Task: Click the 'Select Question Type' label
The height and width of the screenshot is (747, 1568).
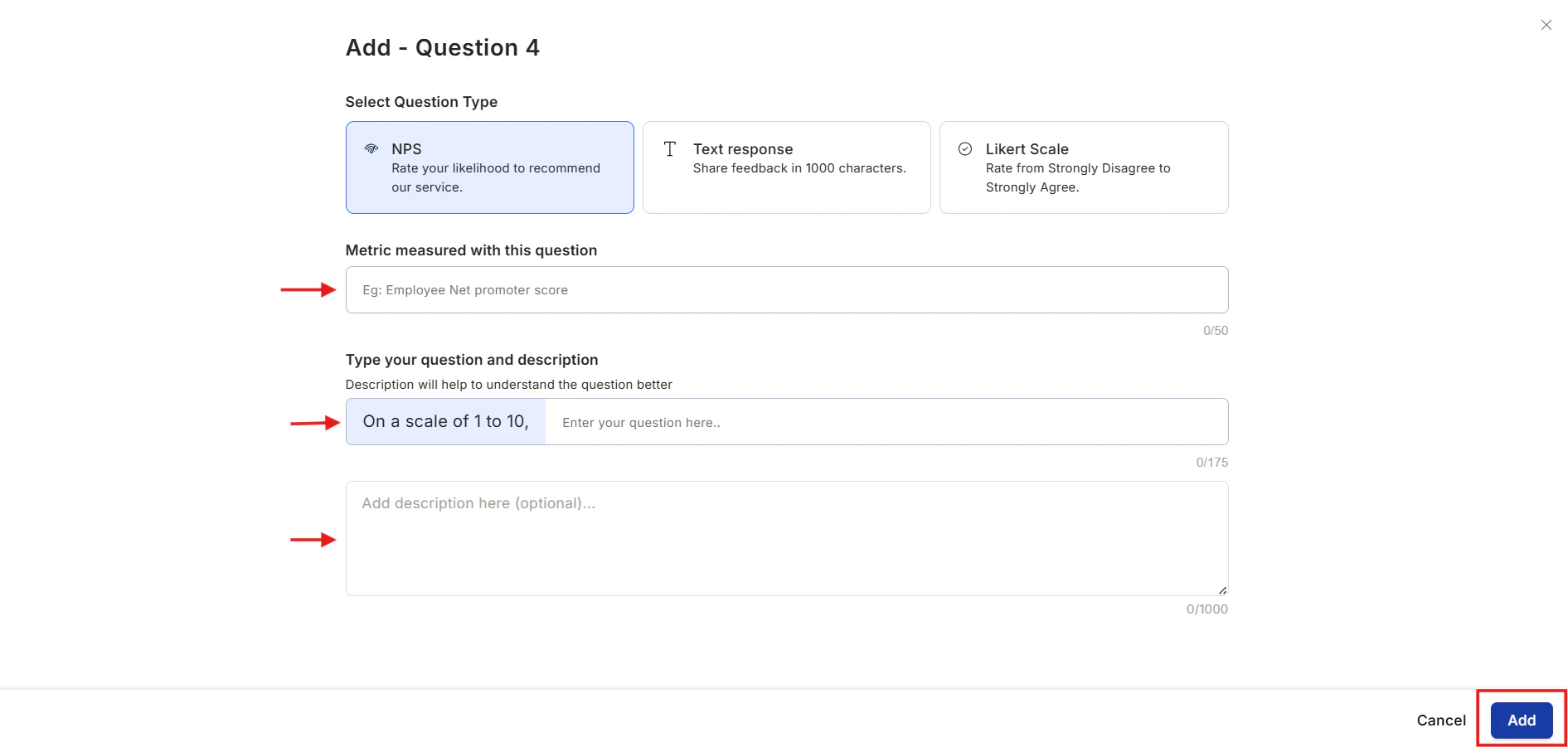Action: 421,102
